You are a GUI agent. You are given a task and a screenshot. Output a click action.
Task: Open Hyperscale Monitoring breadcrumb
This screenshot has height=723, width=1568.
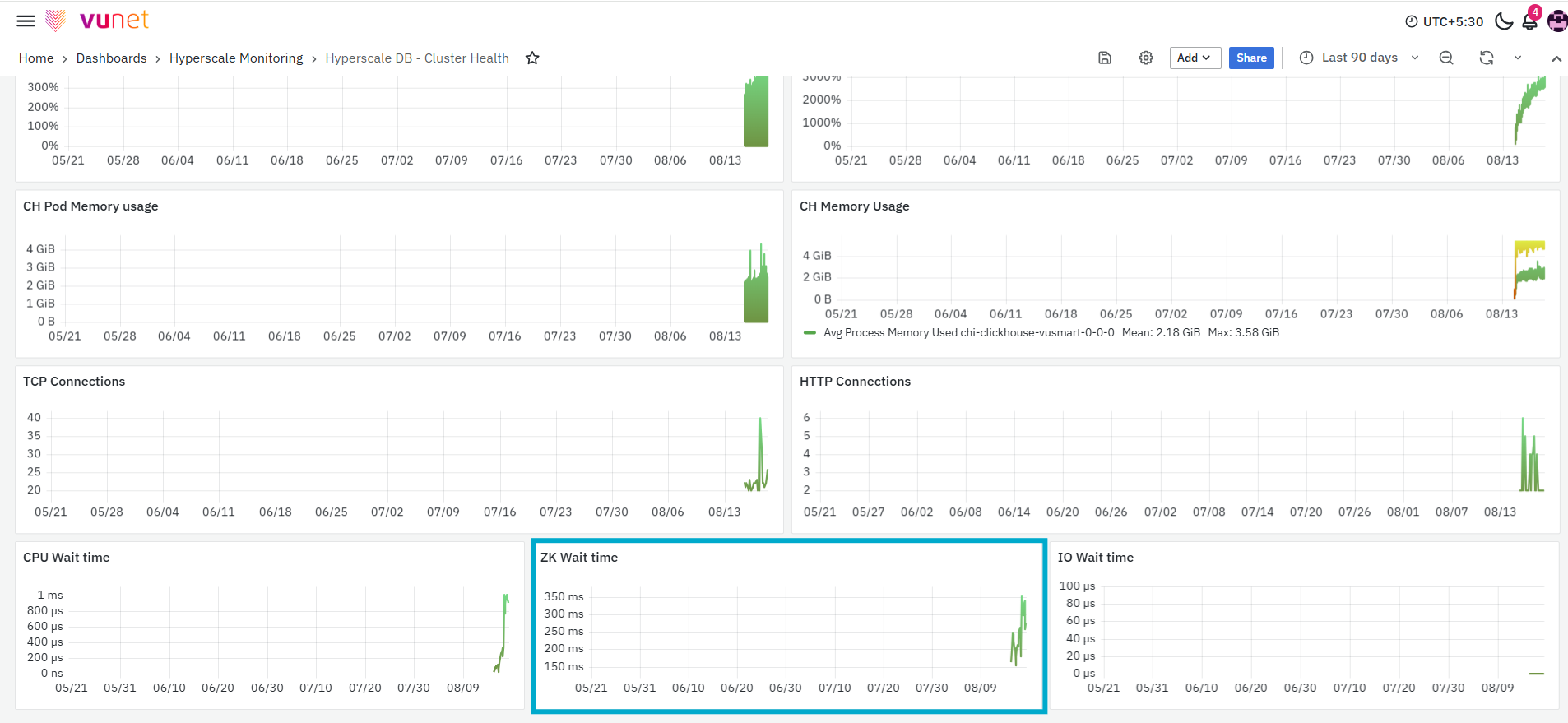point(236,58)
